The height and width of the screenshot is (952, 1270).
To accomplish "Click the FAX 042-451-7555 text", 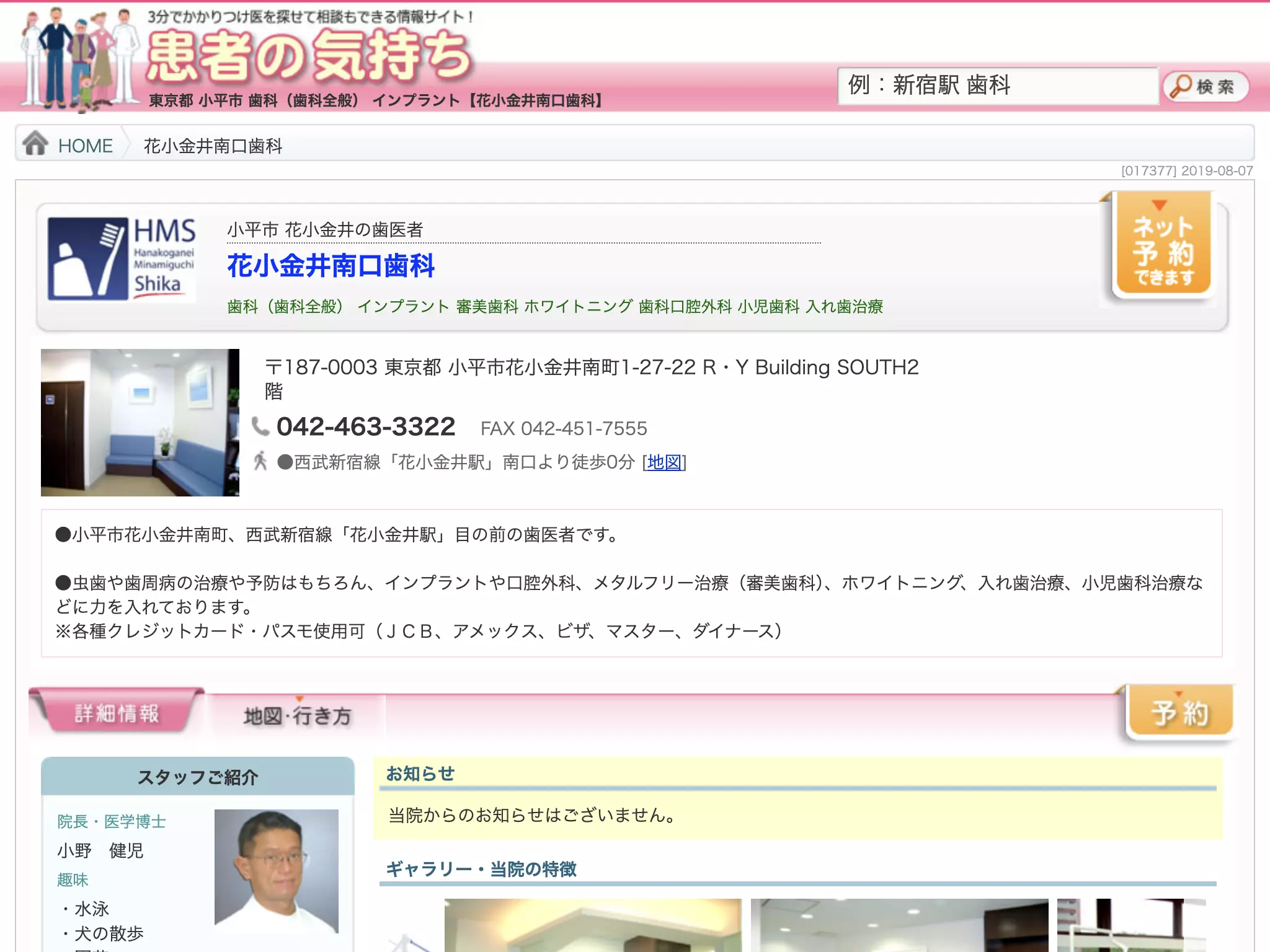I will [x=564, y=428].
